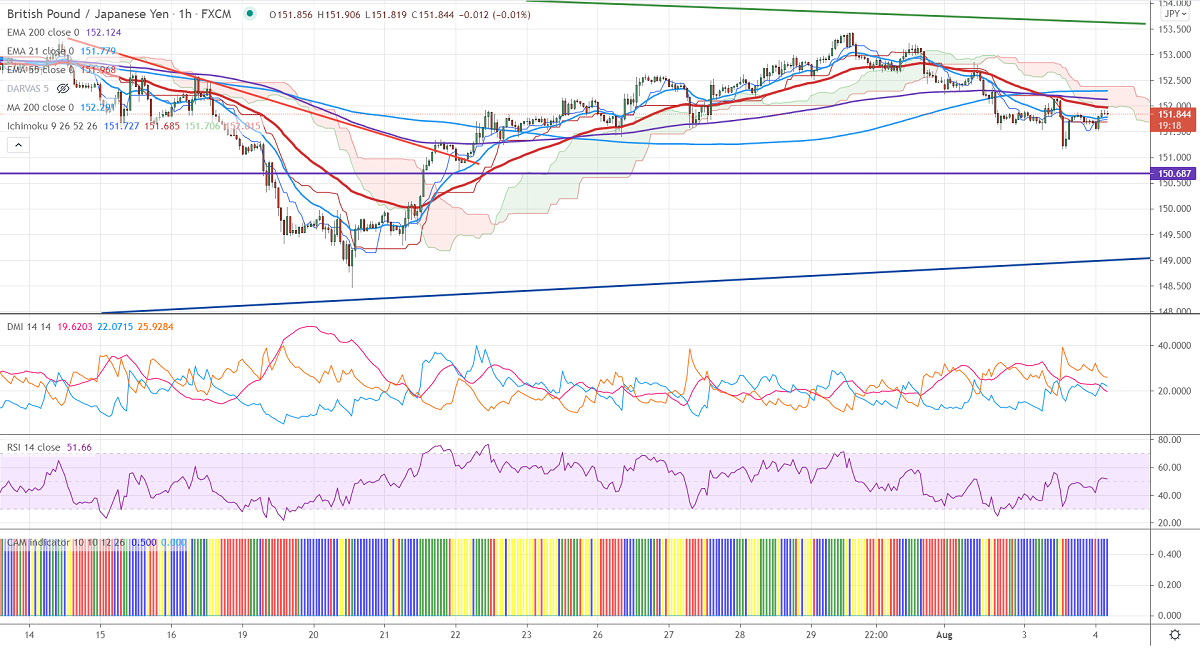Click the 22:00 time axis label
Screen dimensions: 1201x648
tap(876, 634)
